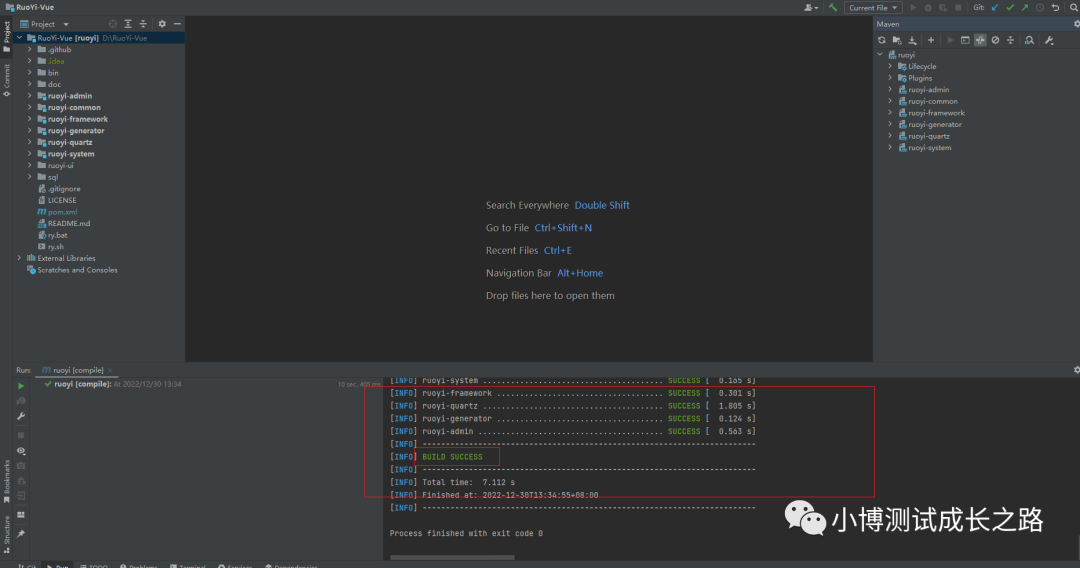The image size is (1080, 568).
Task: Open Maven panel options gear
Action: tap(1076, 24)
